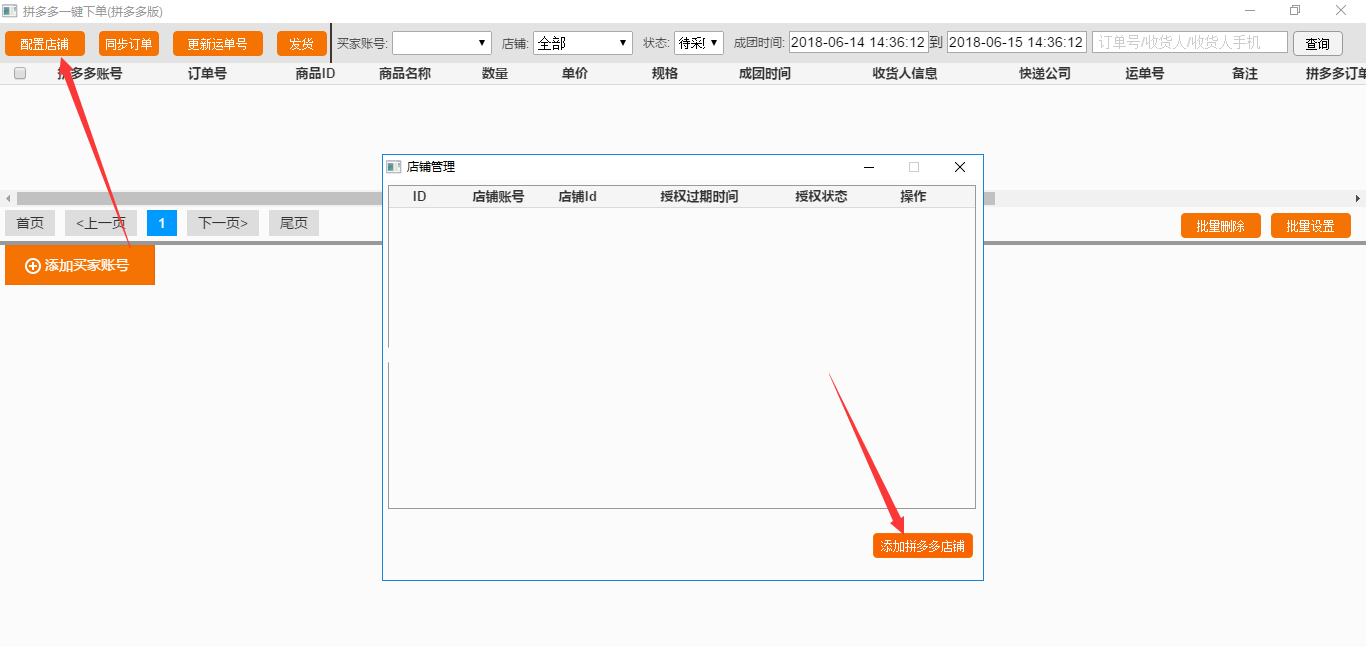Click the 商品ID column header
The image size is (1366, 647).
click(315, 73)
